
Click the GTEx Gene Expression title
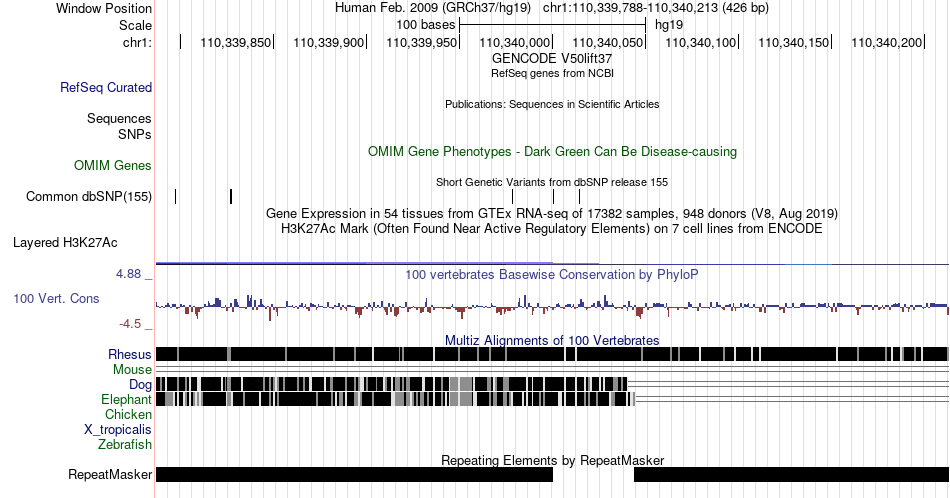[x=552, y=214]
